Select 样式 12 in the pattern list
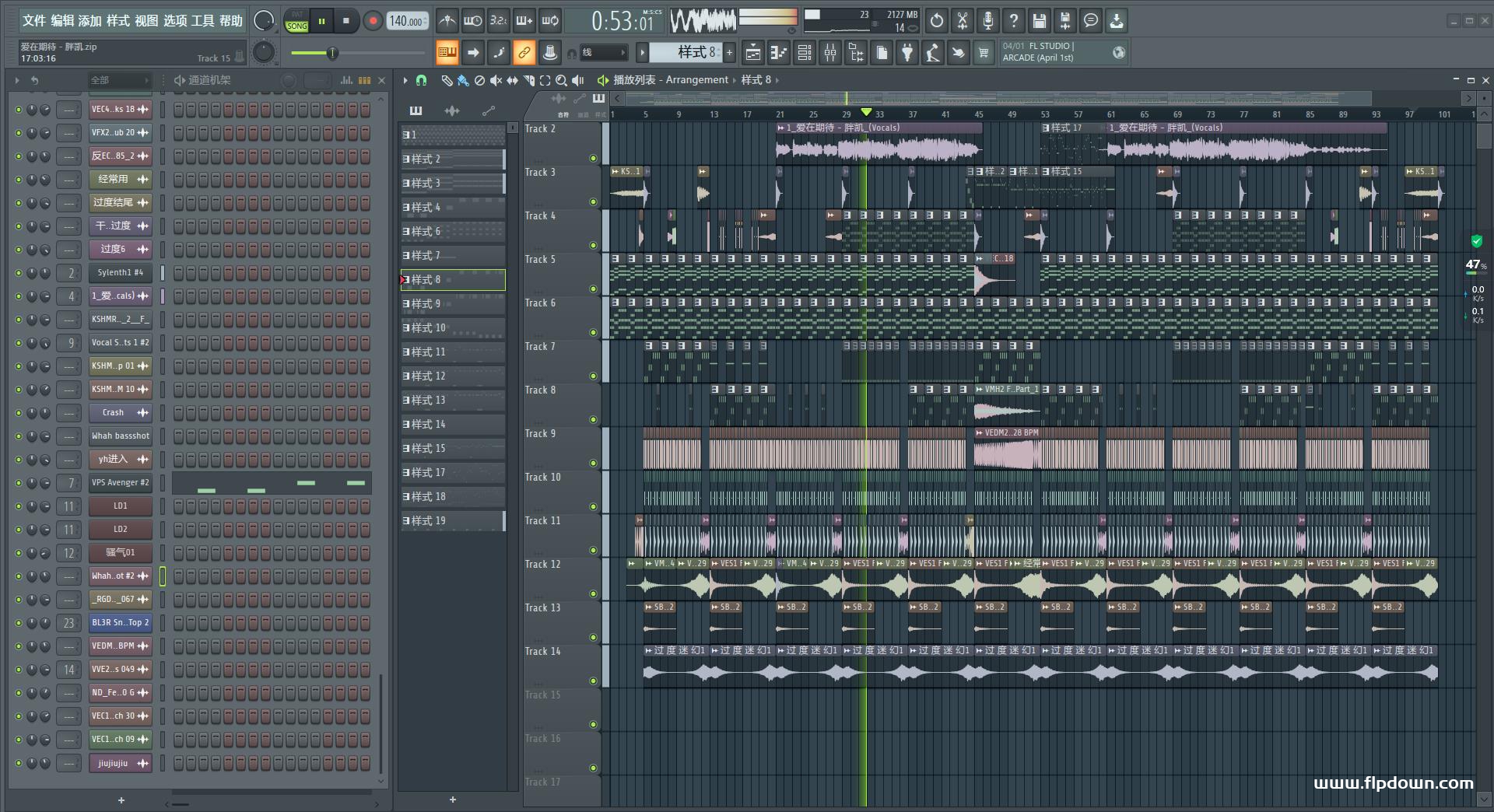 [x=453, y=376]
